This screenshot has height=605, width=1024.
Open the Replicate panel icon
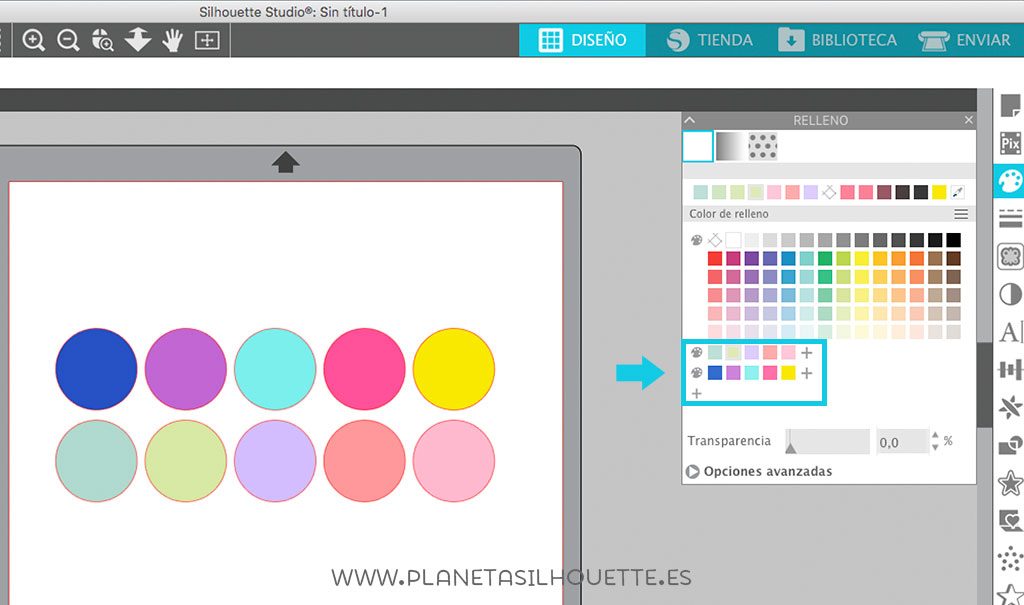1010,408
